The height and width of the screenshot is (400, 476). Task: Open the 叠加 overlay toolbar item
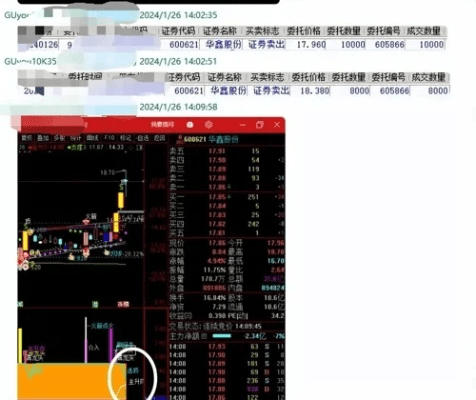pyautogui.click(x=43, y=138)
